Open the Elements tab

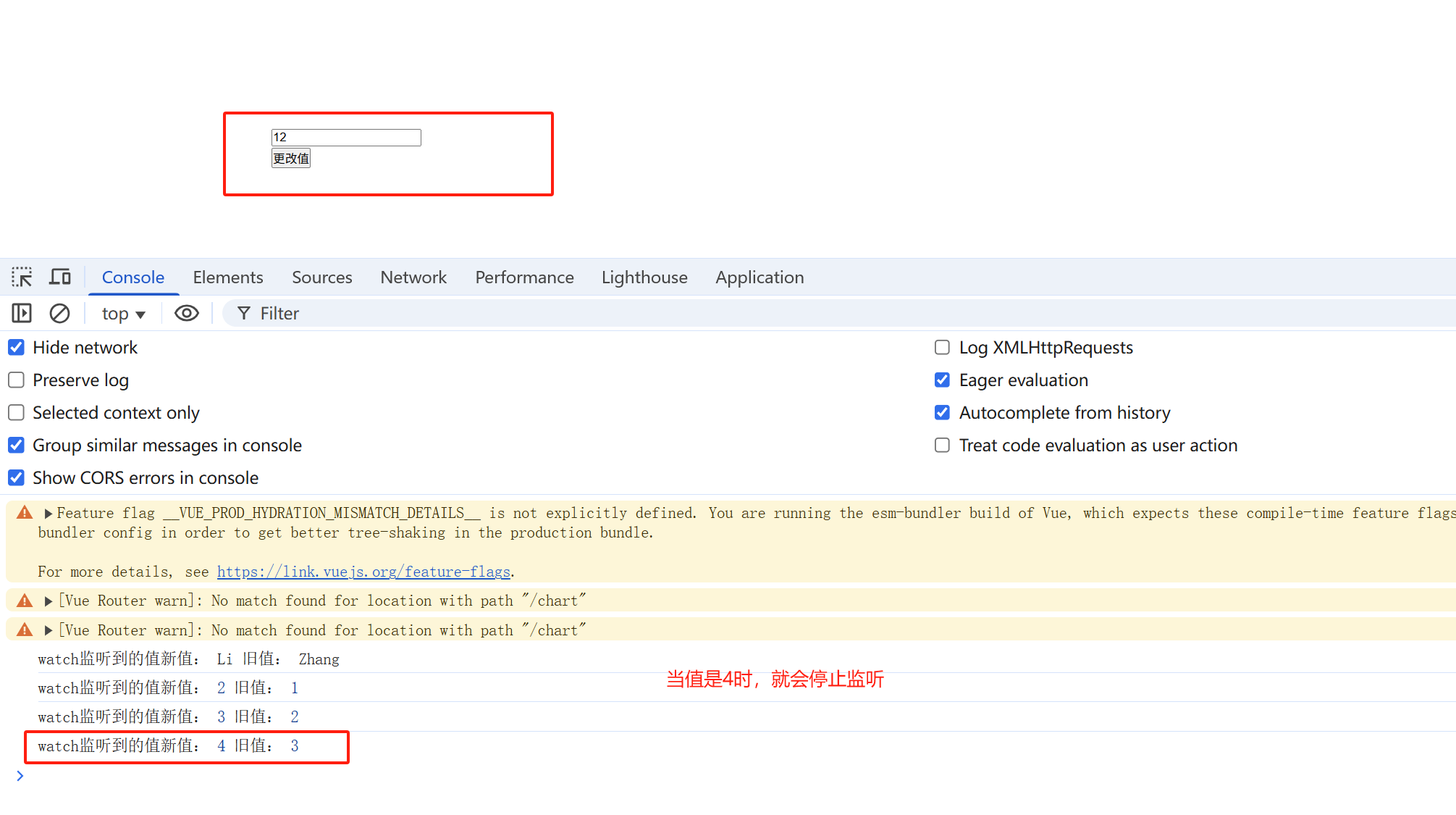(x=227, y=277)
